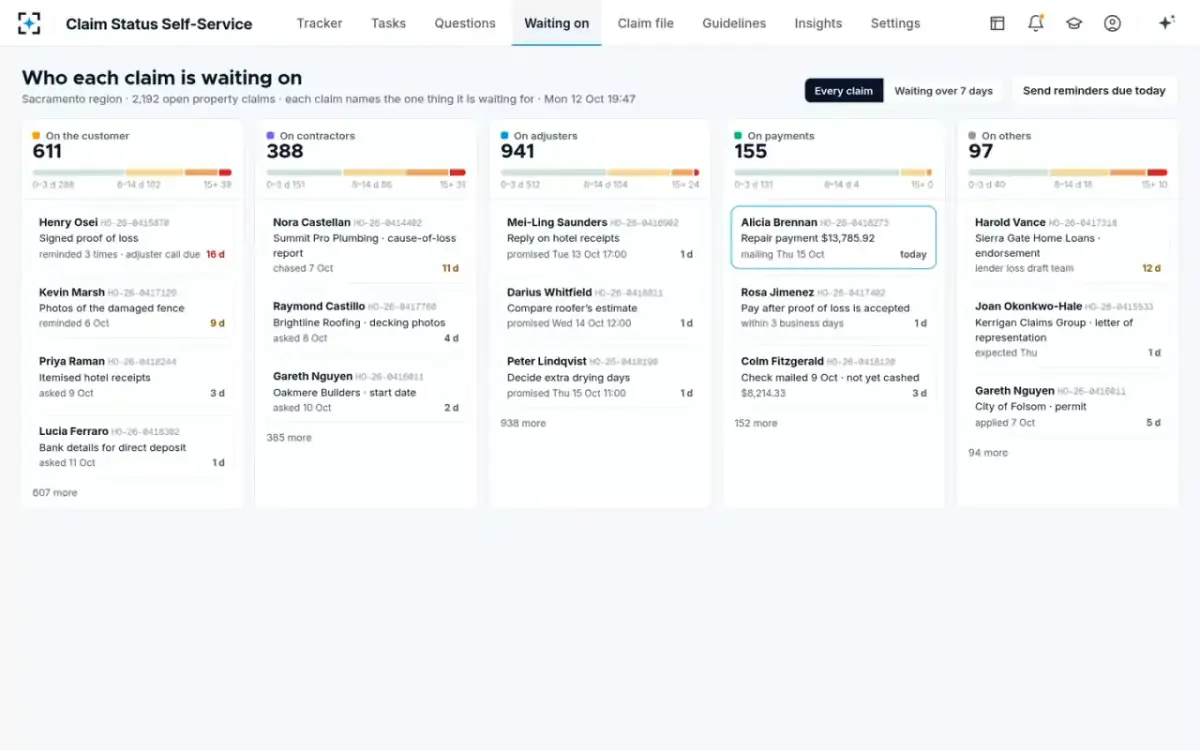The width and height of the screenshot is (1200, 750).
Task: Open Mei-Ling Saunders' claim card
Action: (x=600, y=238)
